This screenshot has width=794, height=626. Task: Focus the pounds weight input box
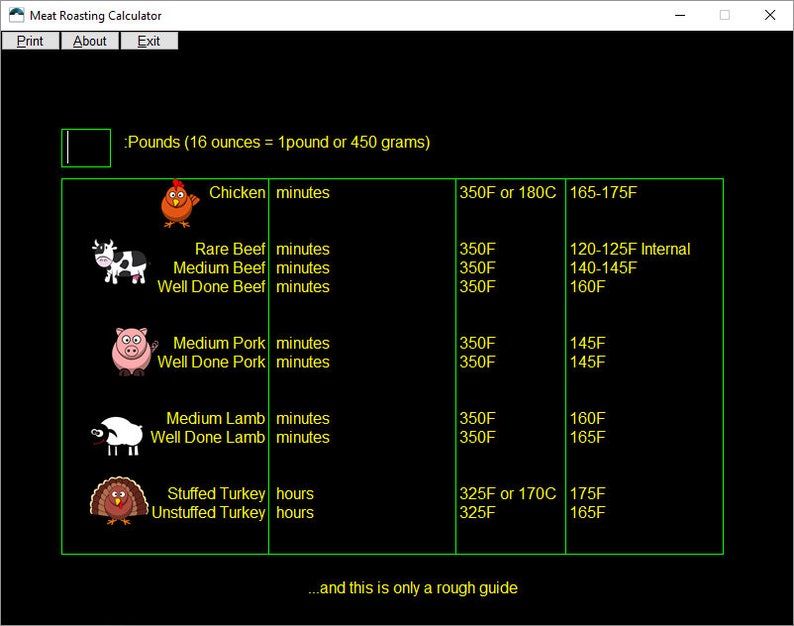(x=86, y=148)
